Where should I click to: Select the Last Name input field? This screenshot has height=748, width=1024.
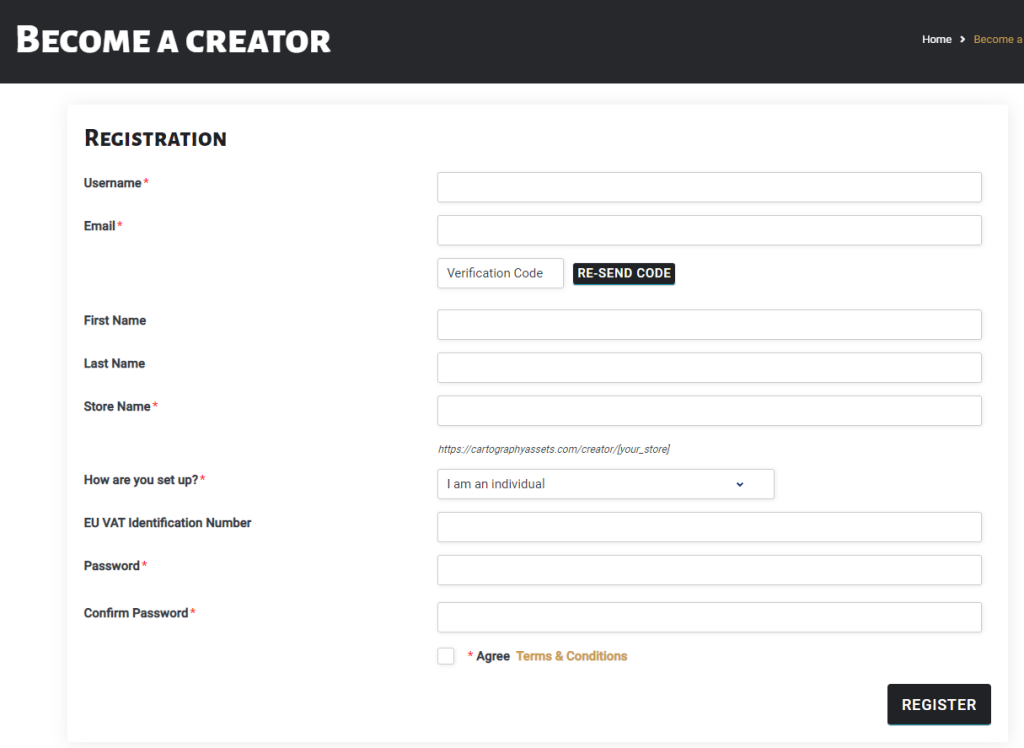pos(709,368)
